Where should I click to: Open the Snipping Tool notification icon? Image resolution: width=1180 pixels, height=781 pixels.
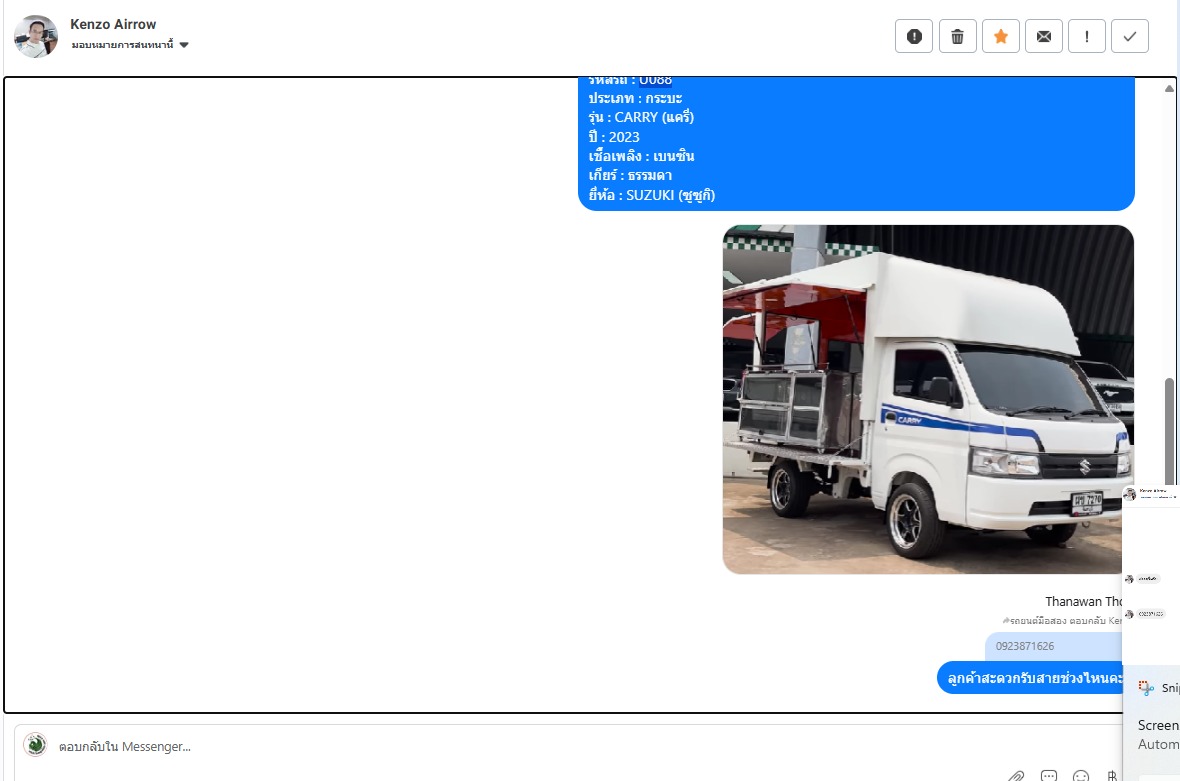tap(1146, 687)
